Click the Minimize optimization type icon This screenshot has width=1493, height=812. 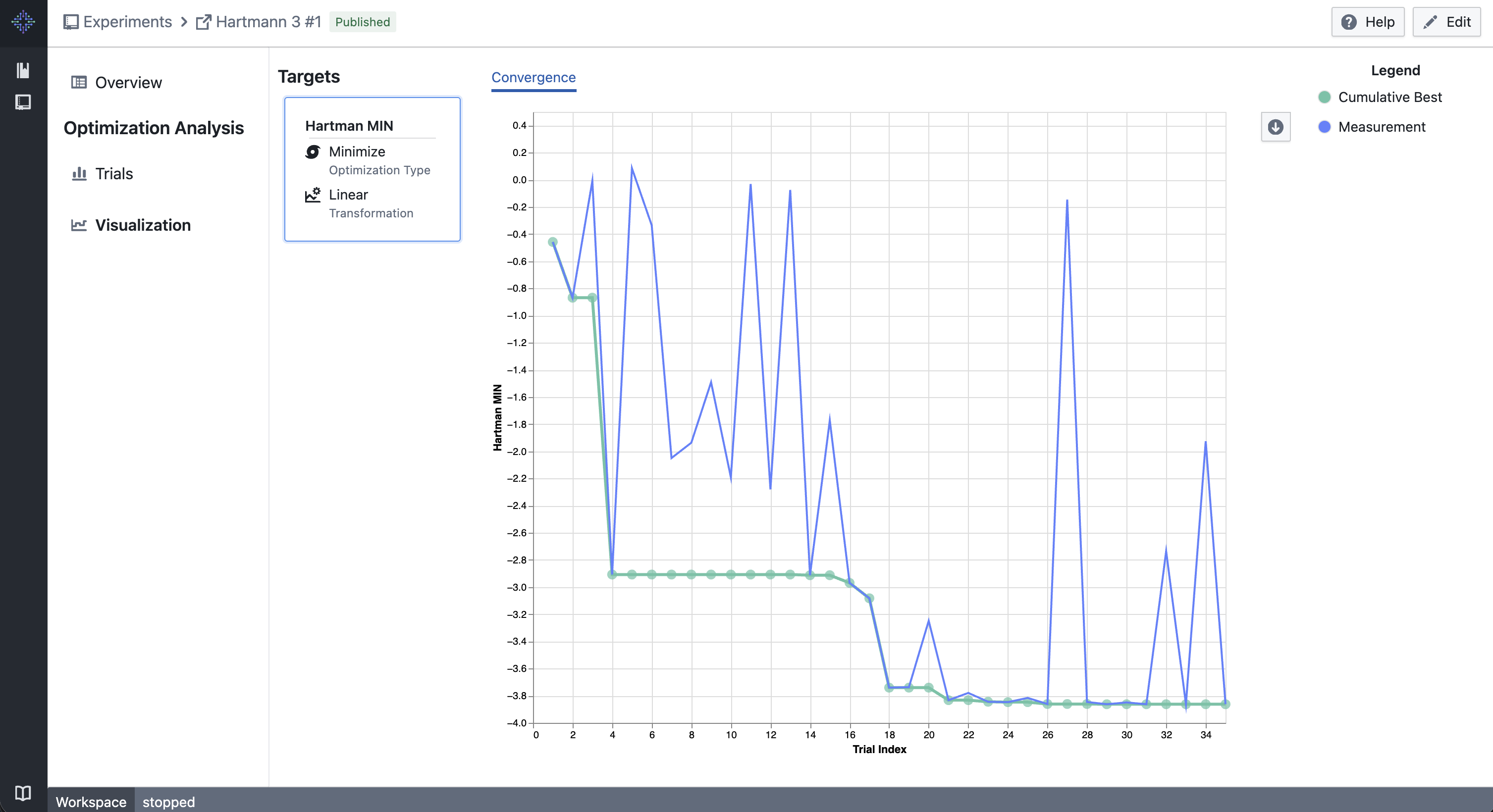pyautogui.click(x=313, y=152)
